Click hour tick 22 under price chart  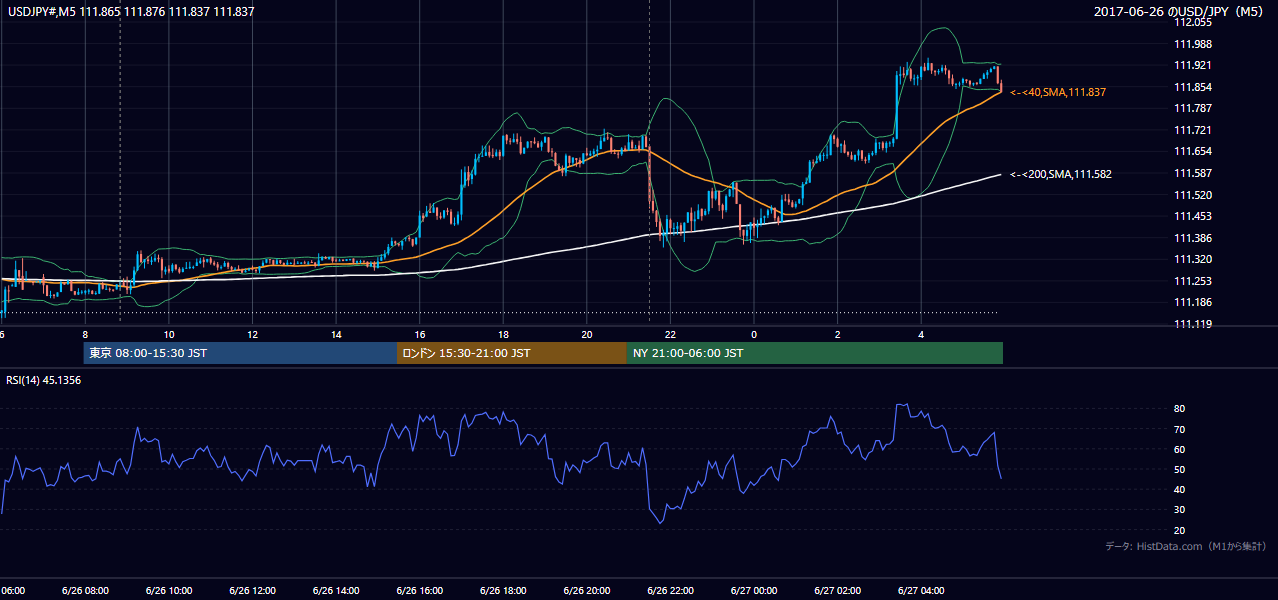pyautogui.click(x=670, y=334)
